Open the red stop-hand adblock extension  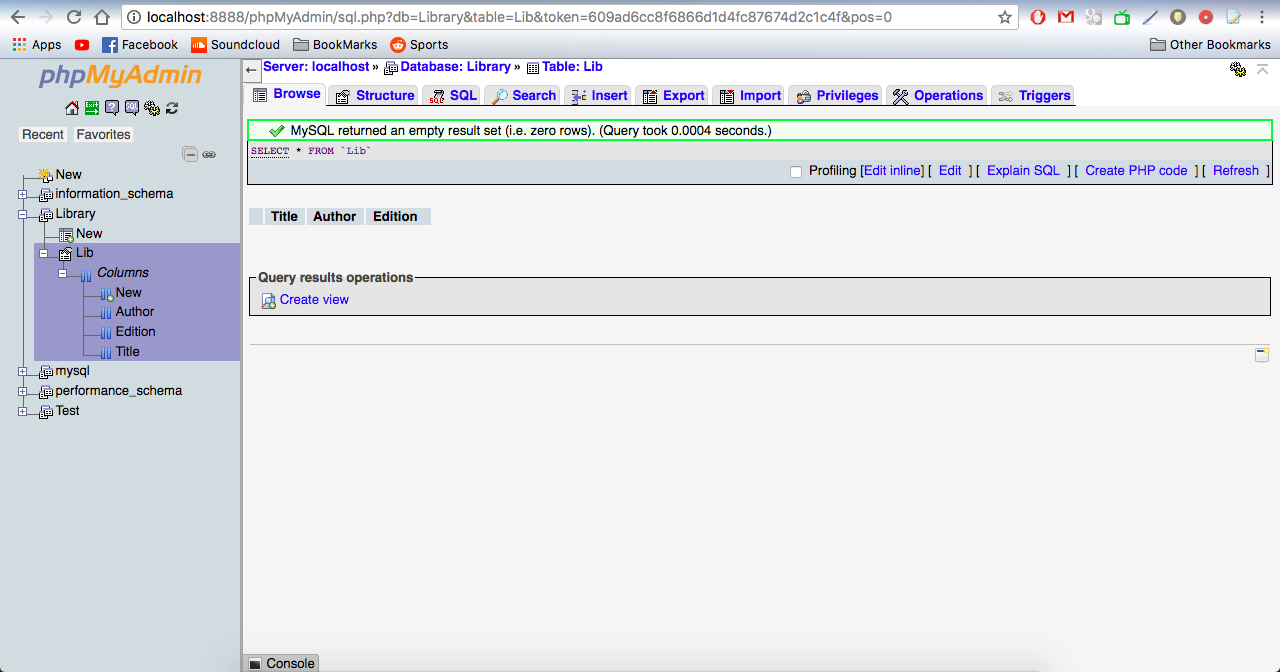pyautogui.click(x=1038, y=17)
